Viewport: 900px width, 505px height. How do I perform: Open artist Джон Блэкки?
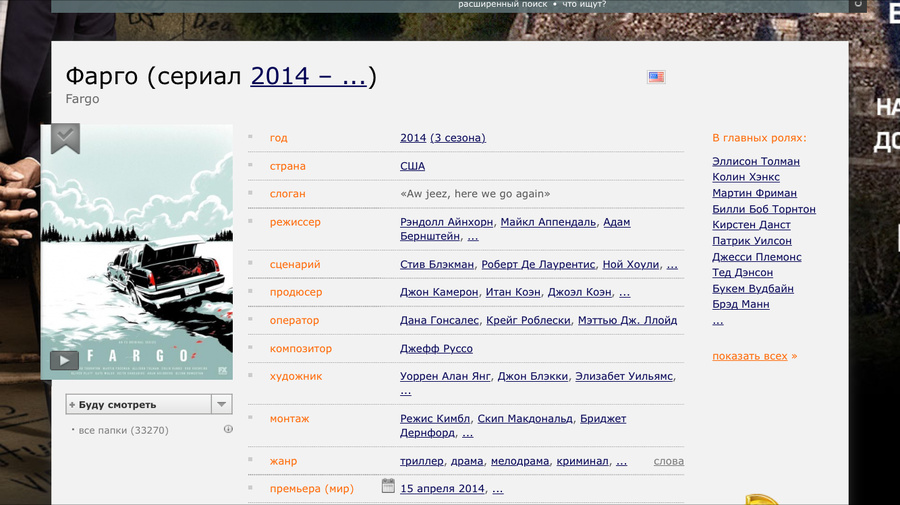coord(533,376)
